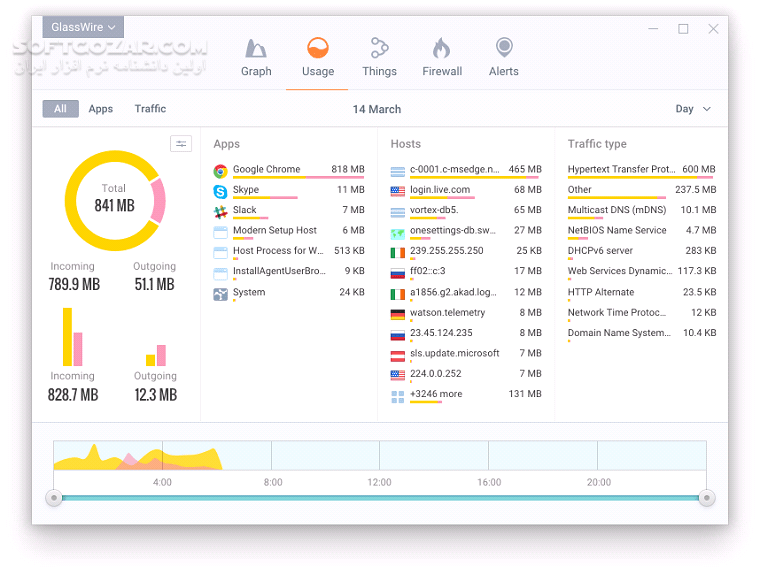Click the left timeline slider handle
The height and width of the screenshot is (574, 760).
pyautogui.click(x=54, y=498)
